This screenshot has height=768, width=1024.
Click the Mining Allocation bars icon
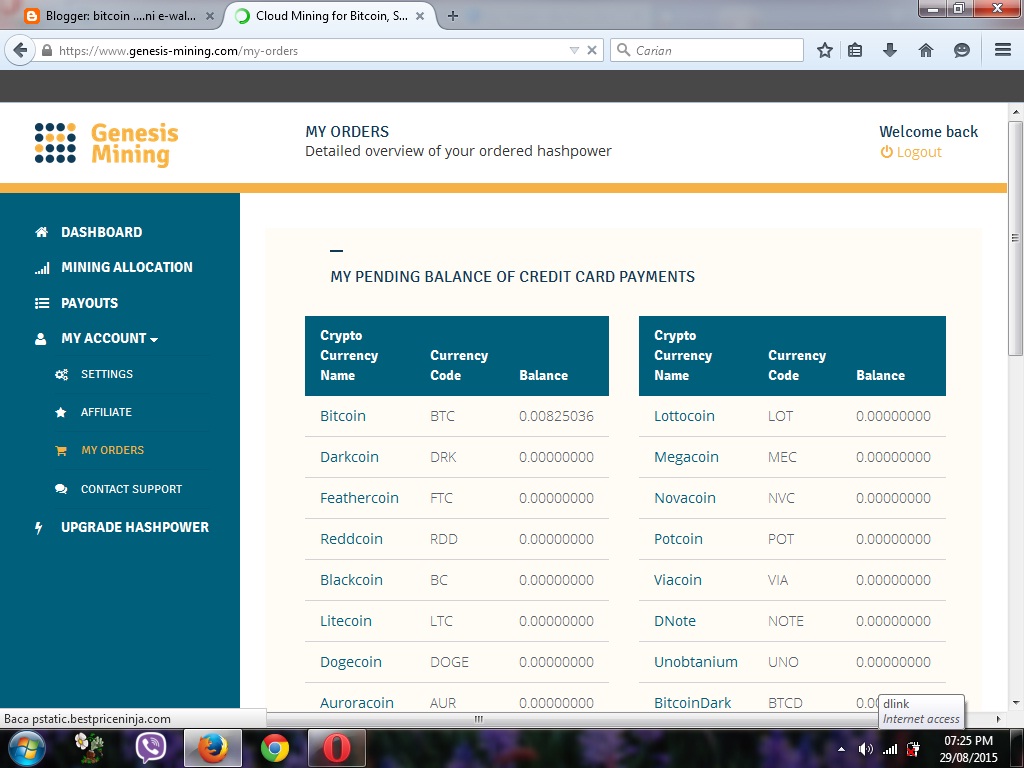pos(42,268)
